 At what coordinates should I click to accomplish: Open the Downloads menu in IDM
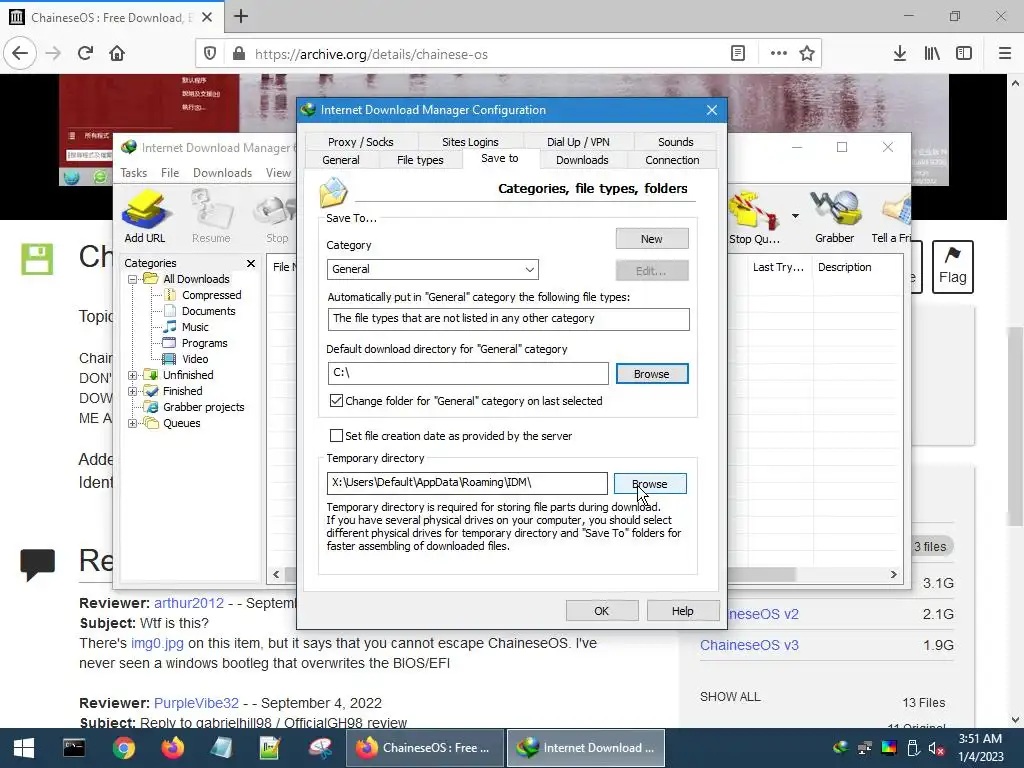222,173
